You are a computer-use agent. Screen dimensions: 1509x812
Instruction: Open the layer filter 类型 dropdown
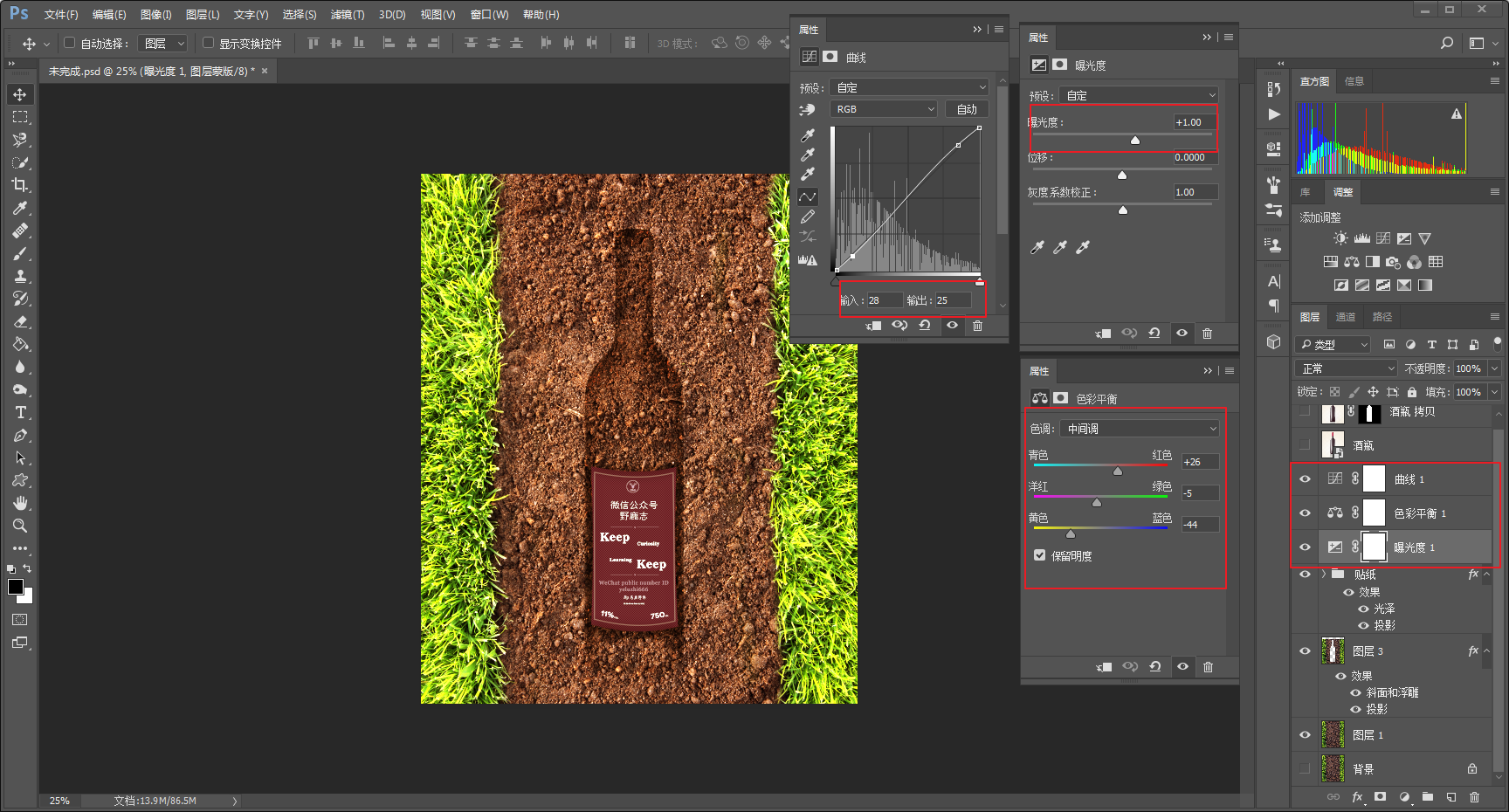(x=1333, y=345)
